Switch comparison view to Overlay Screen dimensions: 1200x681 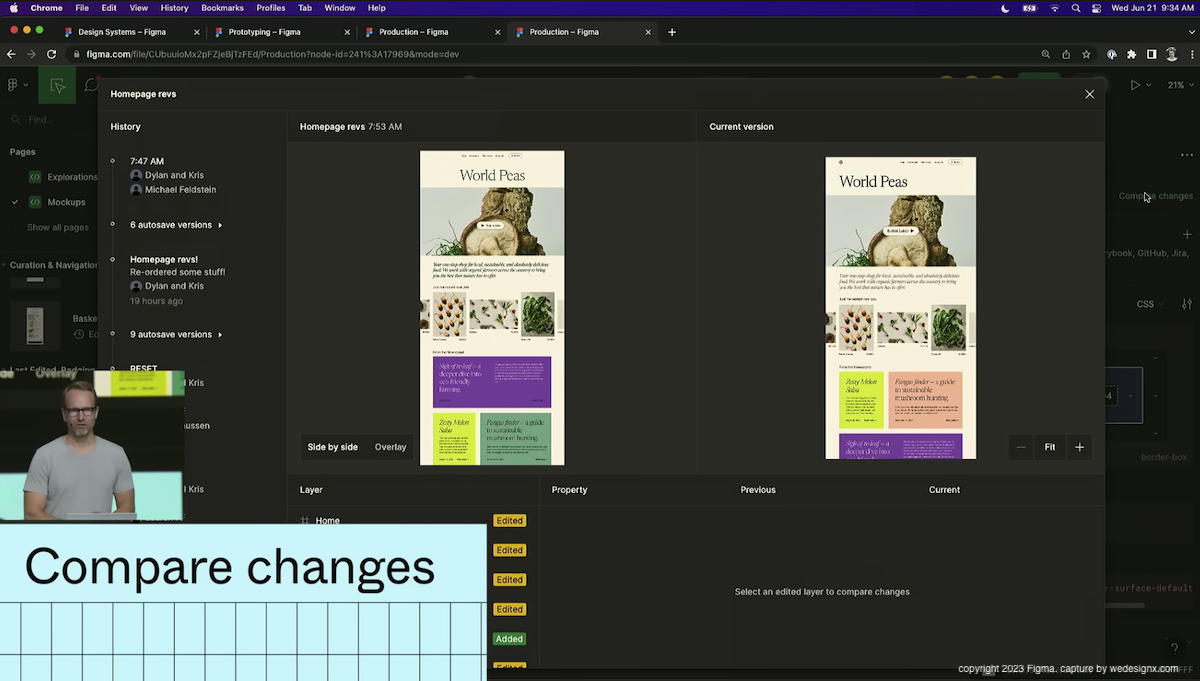pyautogui.click(x=390, y=447)
